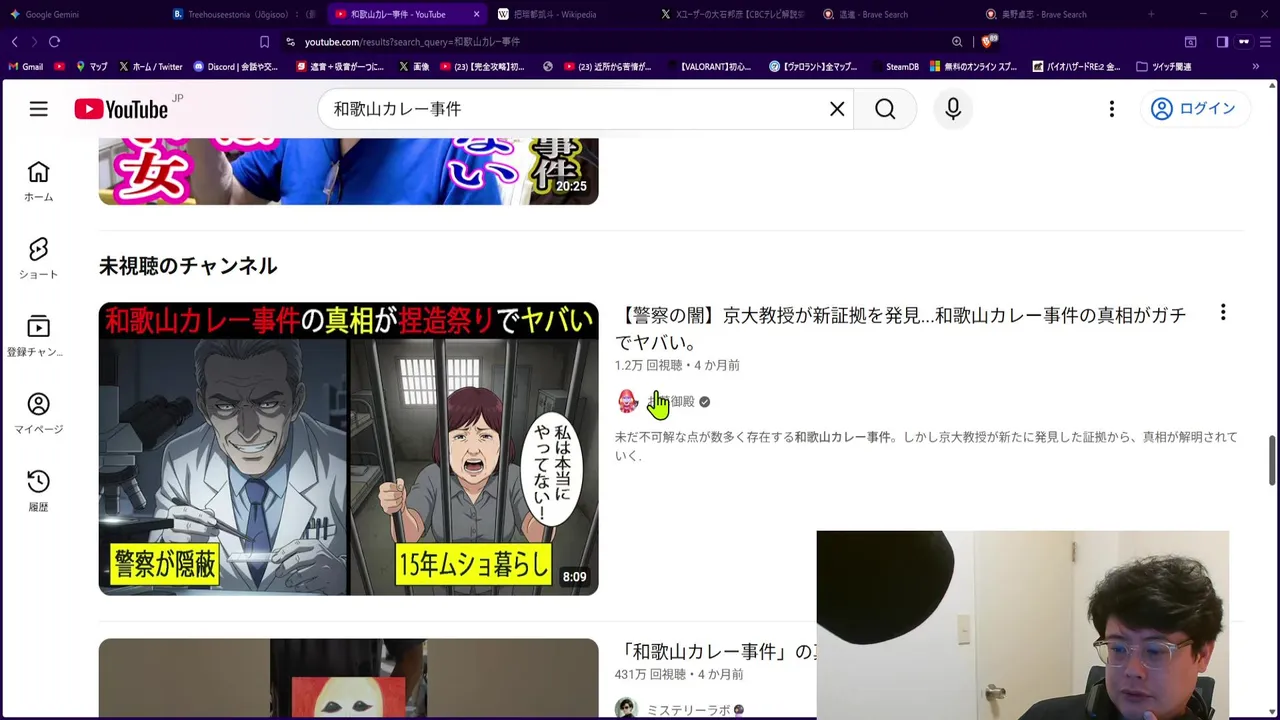Open the ツイッチ関連 bookmarks folder
The height and width of the screenshot is (720, 1280).
[x=1164, y=67]
